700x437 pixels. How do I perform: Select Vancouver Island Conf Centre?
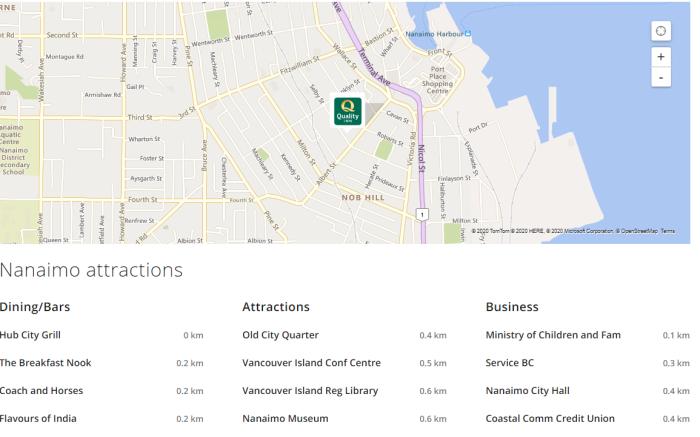point(313,363)
